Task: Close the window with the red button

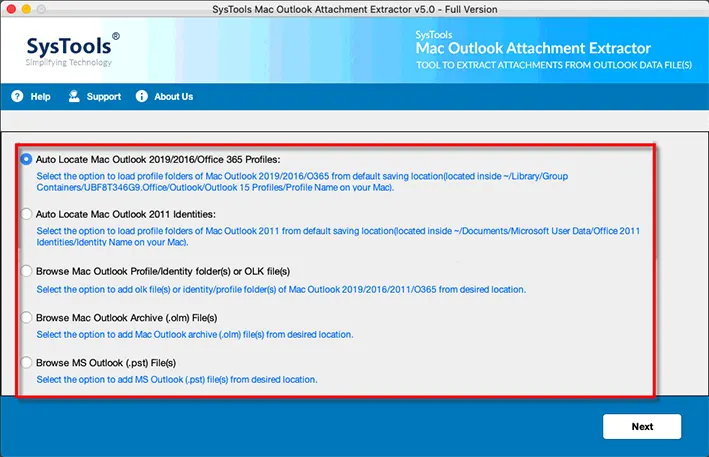Action: point(11,9)
